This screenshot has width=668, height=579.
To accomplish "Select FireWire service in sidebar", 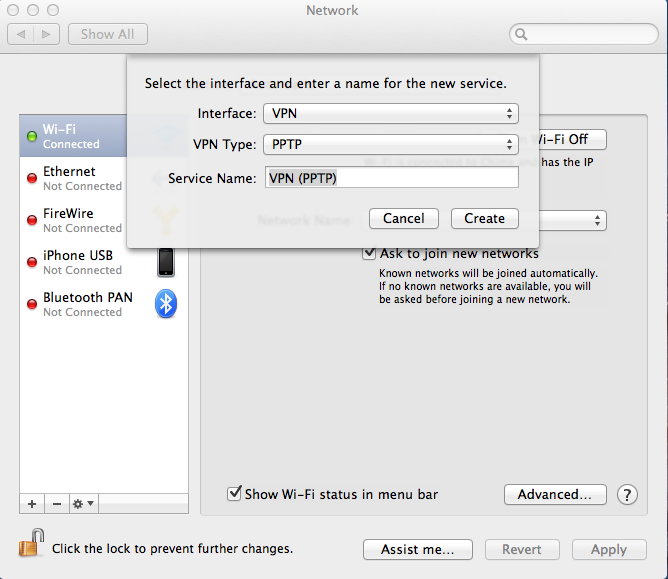I will click(73, 220).
